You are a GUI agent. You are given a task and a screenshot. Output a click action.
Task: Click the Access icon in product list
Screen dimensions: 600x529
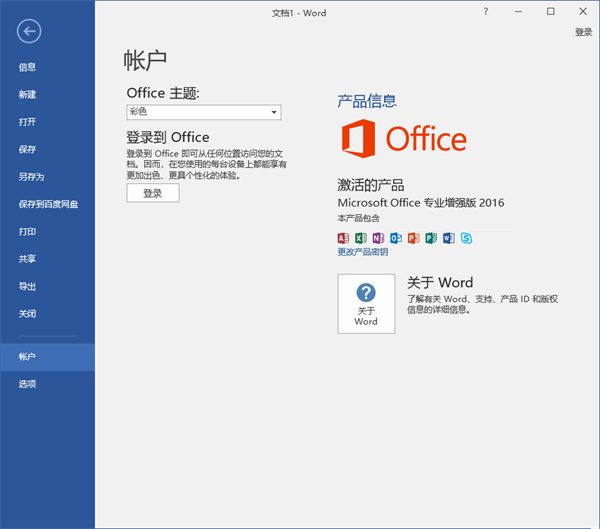[x=344, y=238]
